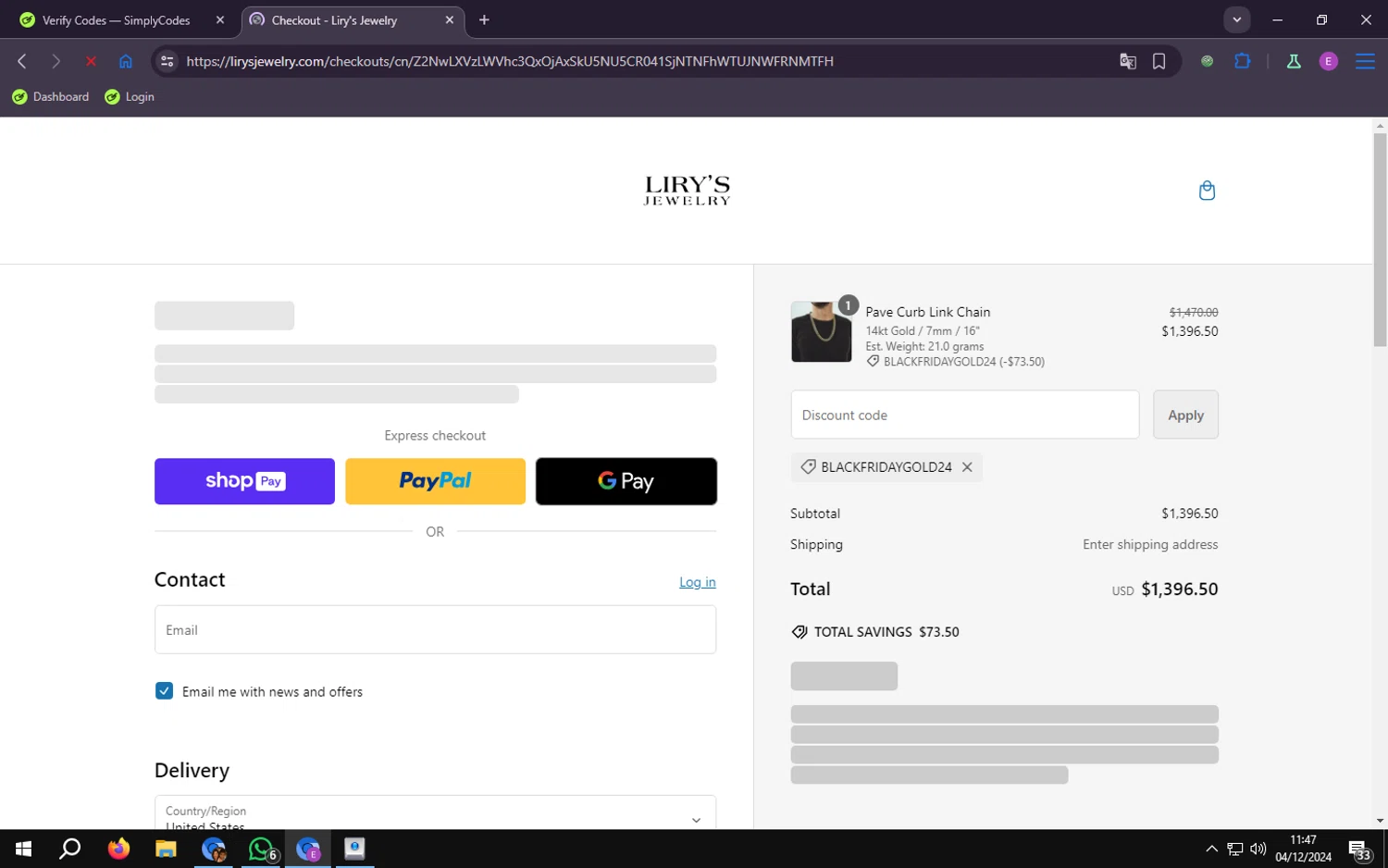
Task: Apply the discount code
Action: point(1185,415)
